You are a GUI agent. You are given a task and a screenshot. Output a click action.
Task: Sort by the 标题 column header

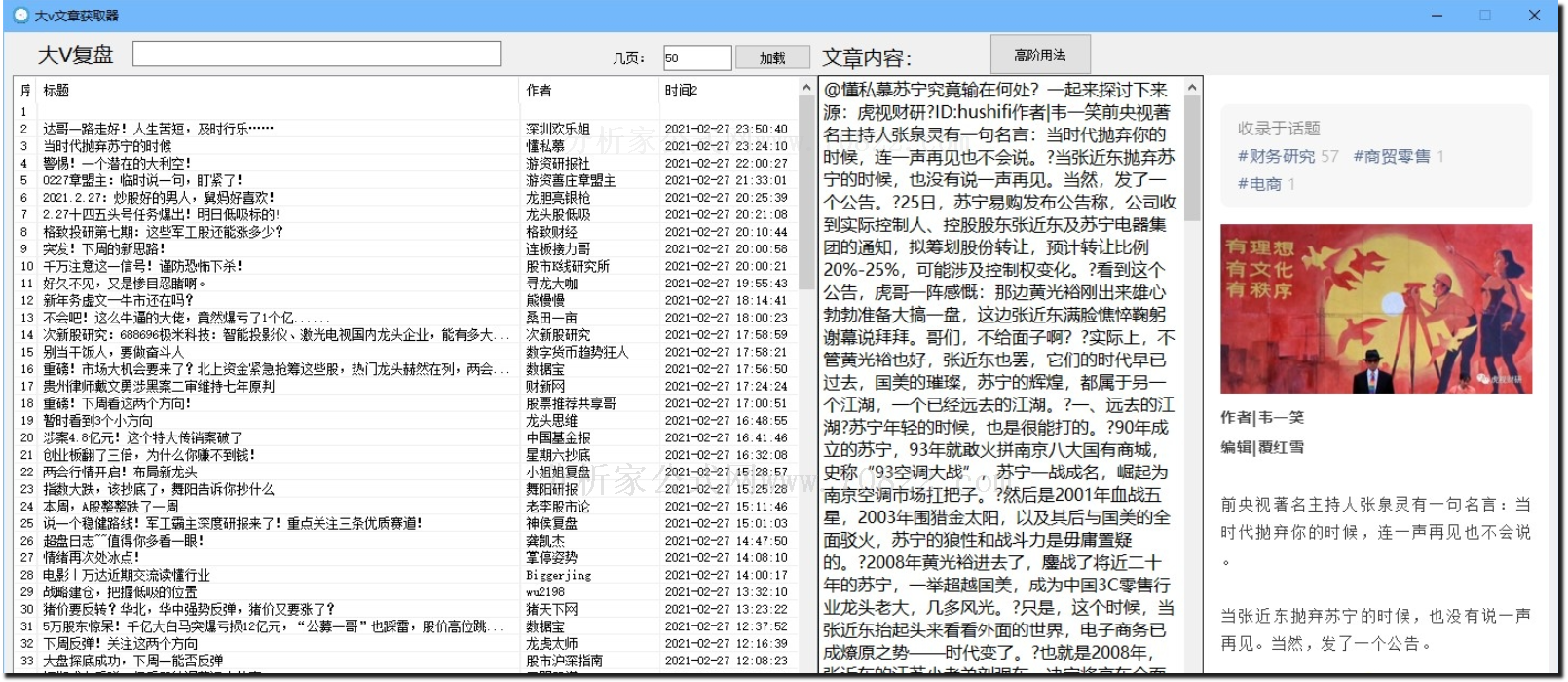[56, 91]
